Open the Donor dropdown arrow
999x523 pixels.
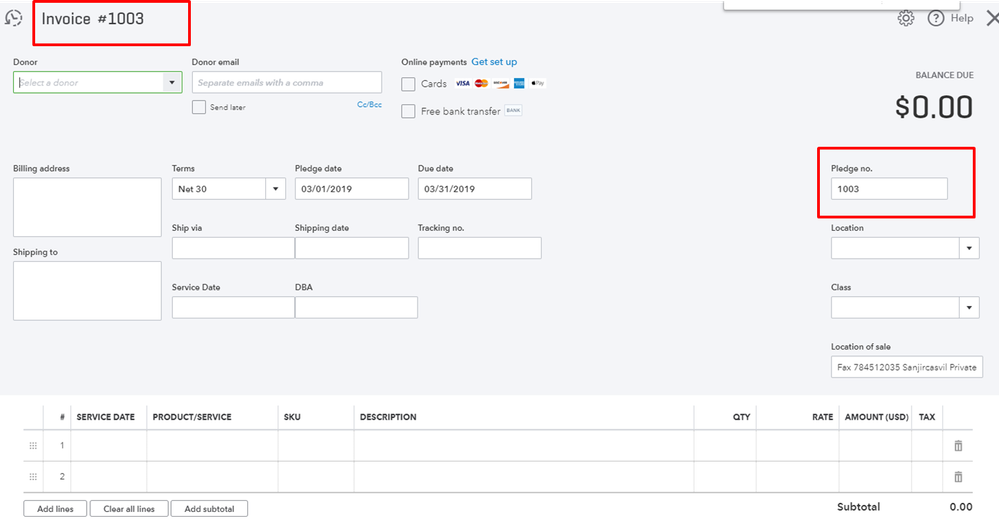(171, 82)
